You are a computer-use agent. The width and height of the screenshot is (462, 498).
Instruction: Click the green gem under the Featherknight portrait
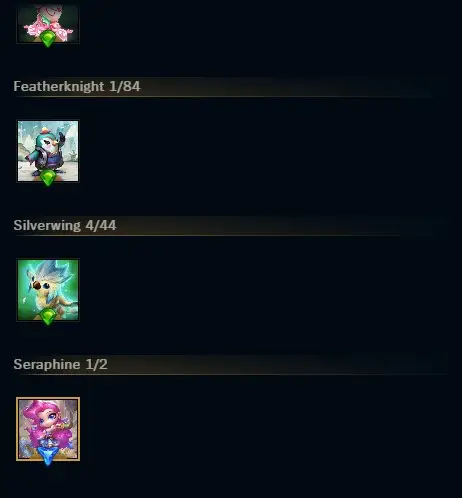tap(48, 178)
